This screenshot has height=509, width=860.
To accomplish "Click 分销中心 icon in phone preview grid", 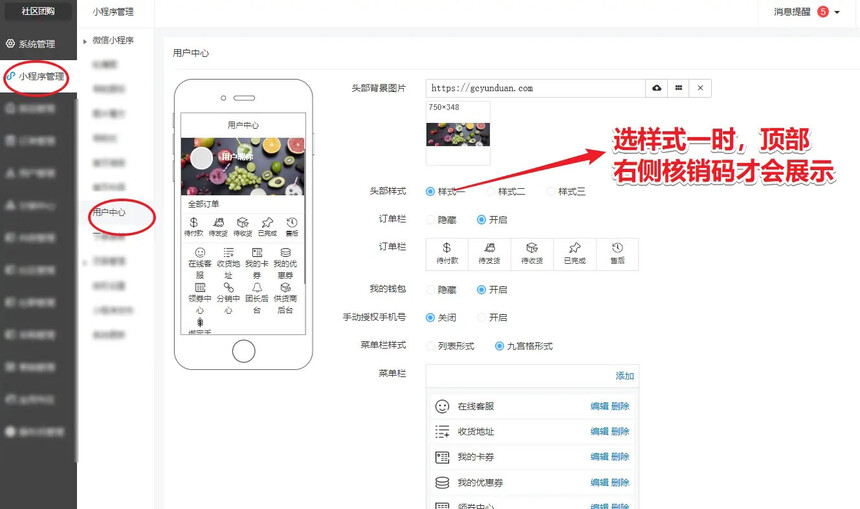I will coord(228,287).
